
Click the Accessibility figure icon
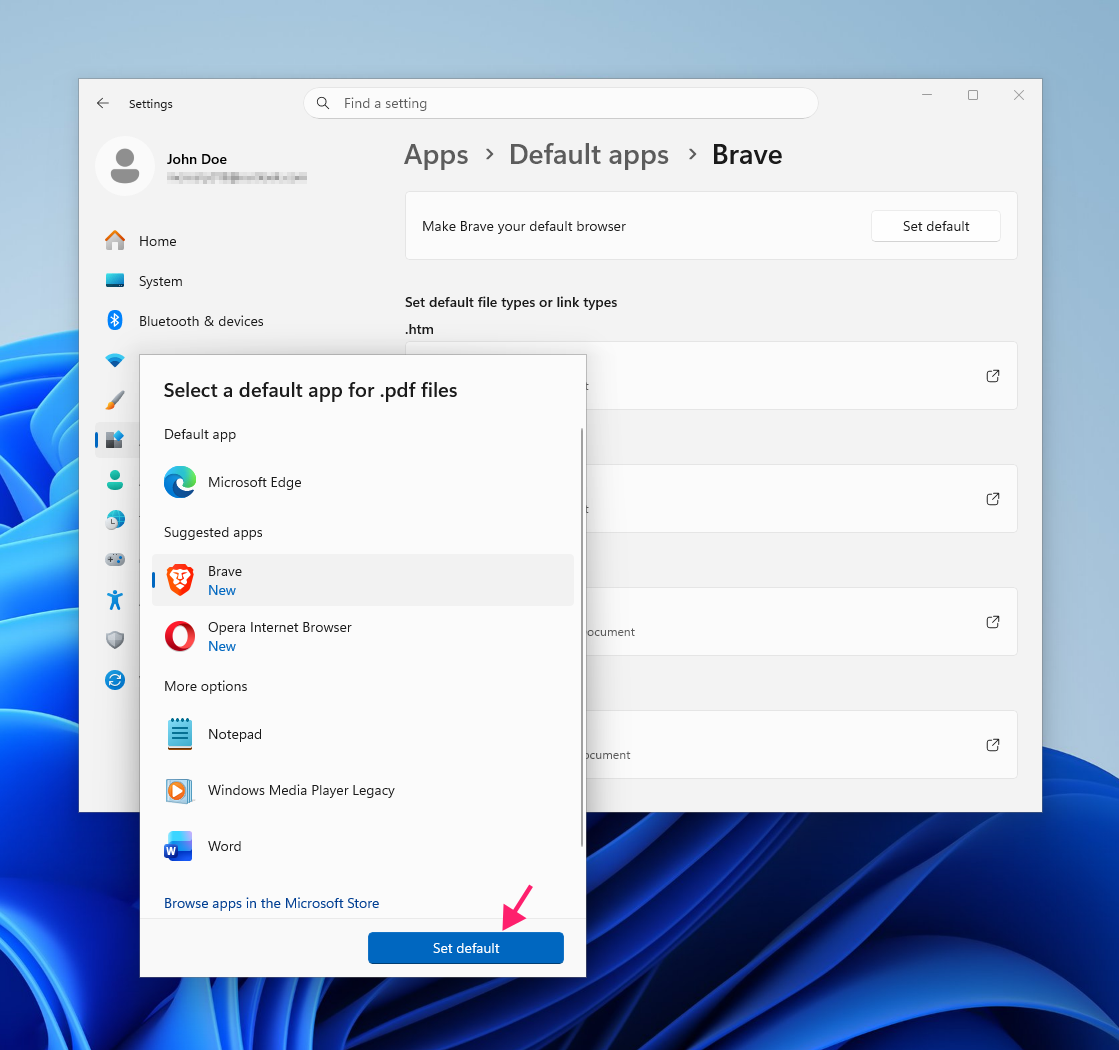pos(115,600)
